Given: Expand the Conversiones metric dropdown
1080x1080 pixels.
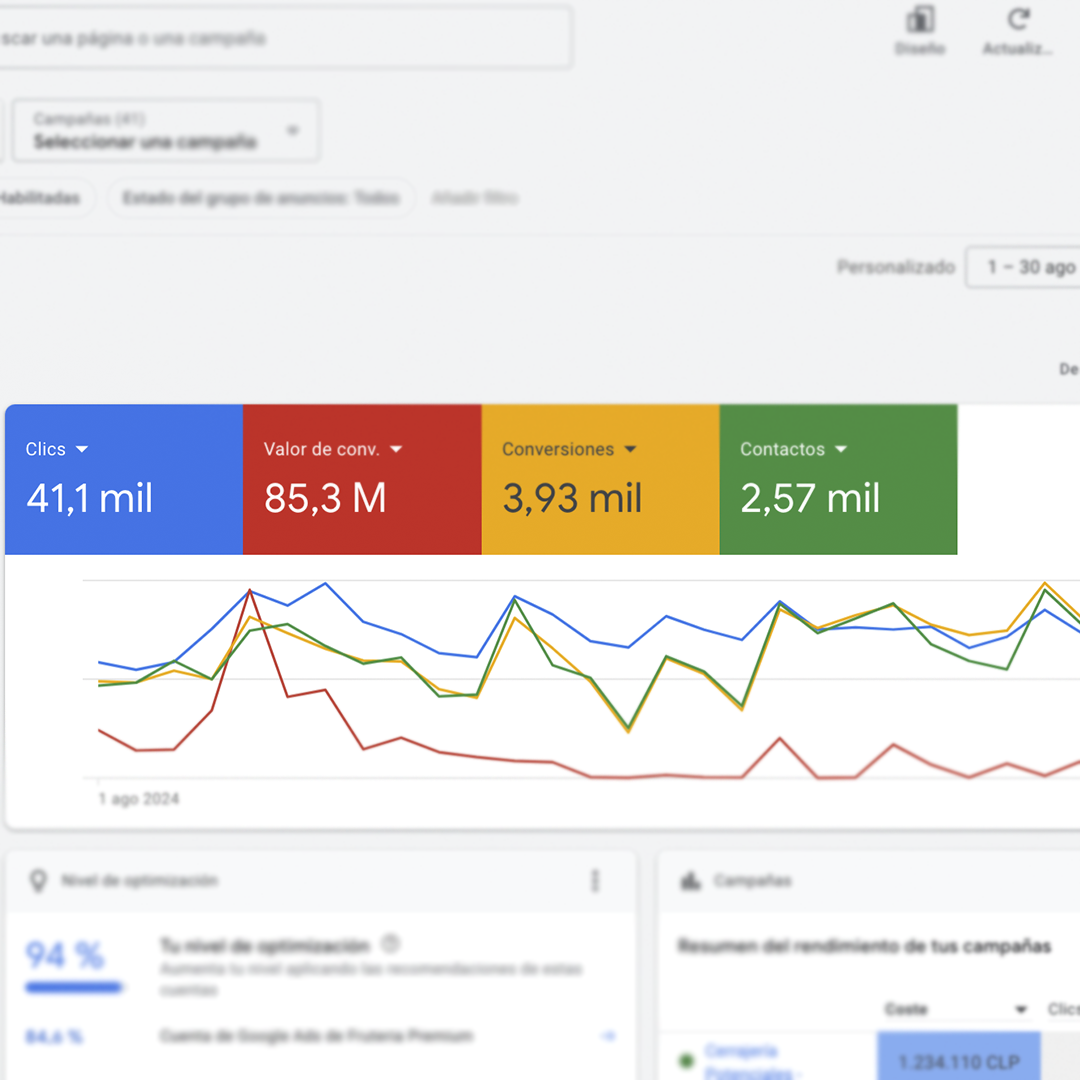Looking at the screenshot, I should click(630, 449).
